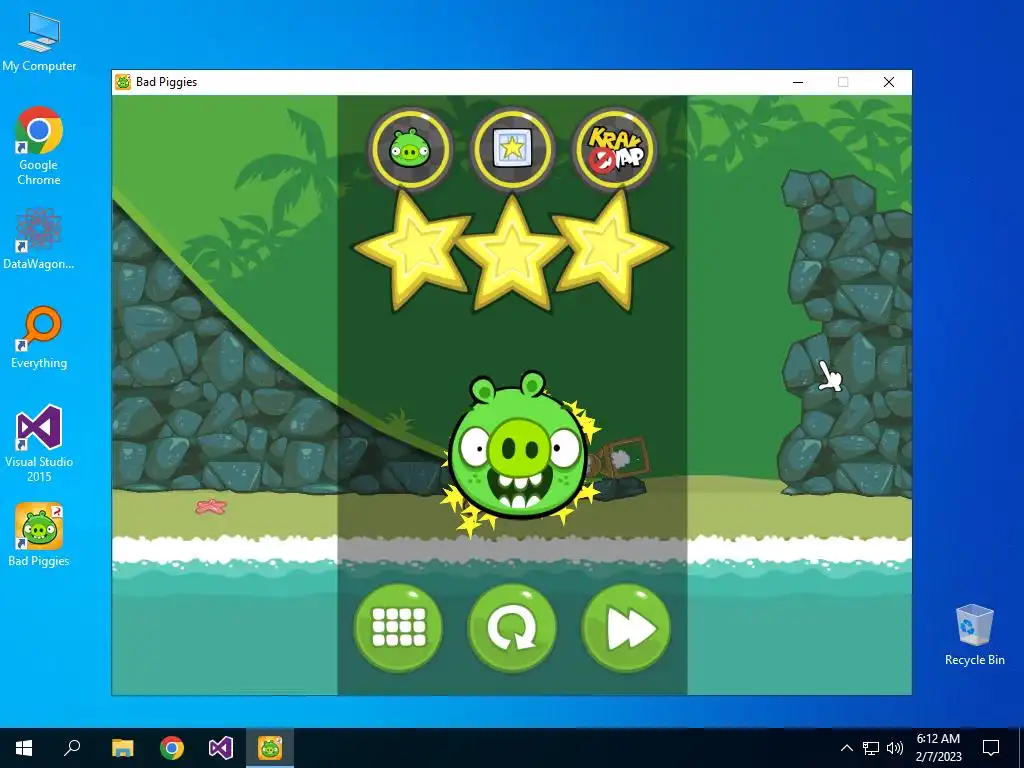1024x768 pixels.
Task: Click the middle gold star
Action: coord(512,253)
